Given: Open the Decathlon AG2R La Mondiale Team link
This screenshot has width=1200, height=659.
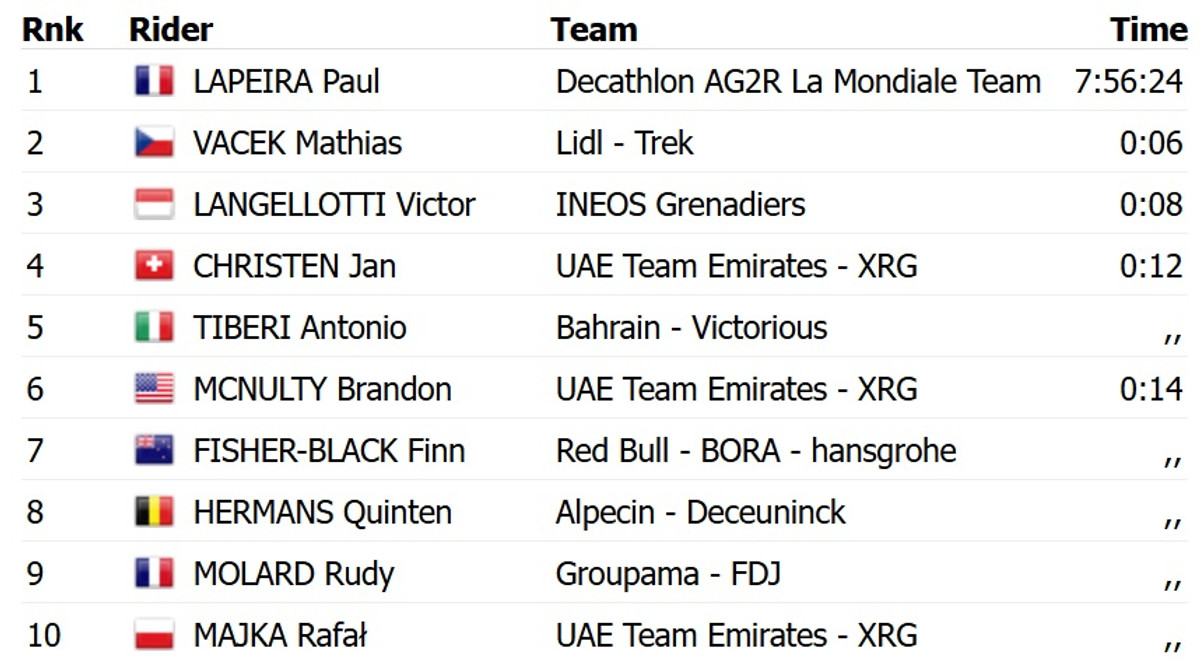Looking at the screenshot, I should [798, 81].
